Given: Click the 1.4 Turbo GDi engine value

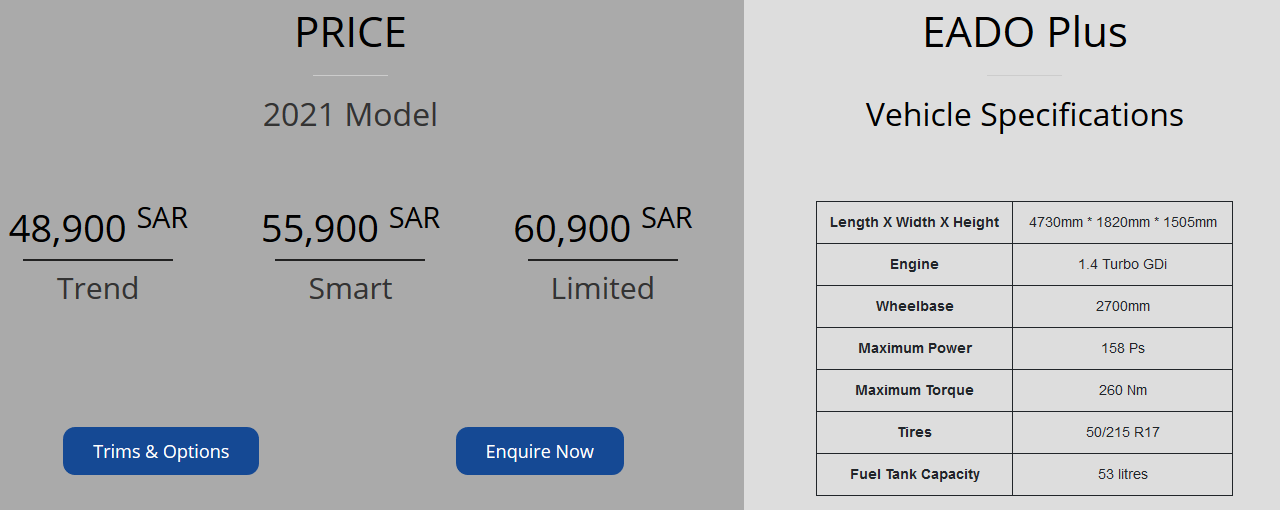Looking at the screenshot, I should tap(1122, 264).
